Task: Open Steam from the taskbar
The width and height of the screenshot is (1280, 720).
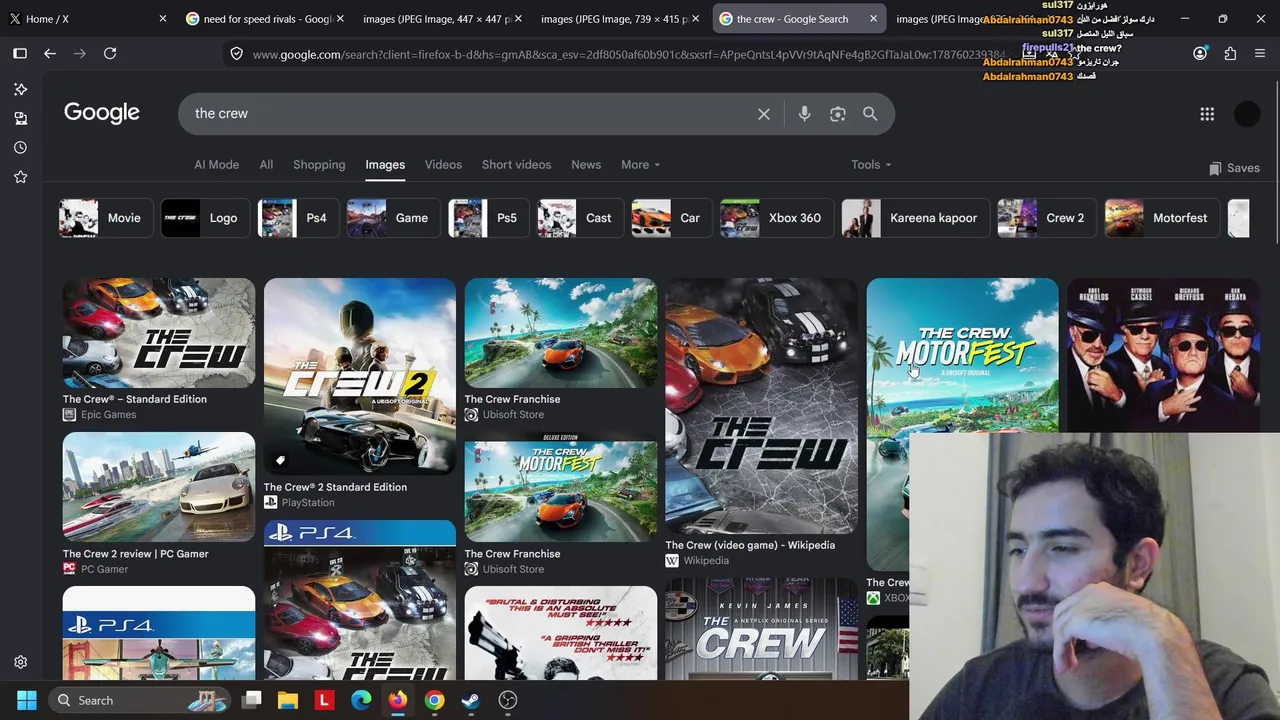Action: point(471,700)
